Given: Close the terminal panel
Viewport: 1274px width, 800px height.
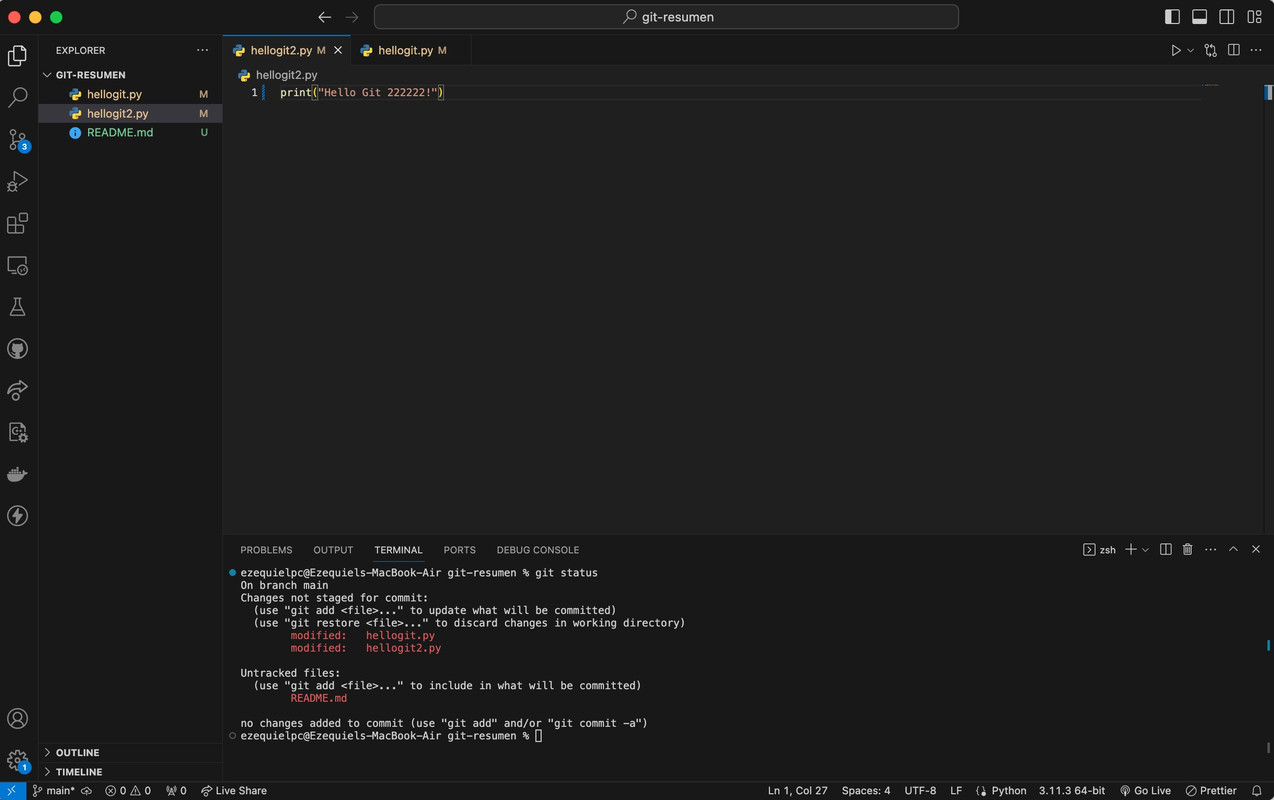Looking at the screenshot, I should 1256,550.
